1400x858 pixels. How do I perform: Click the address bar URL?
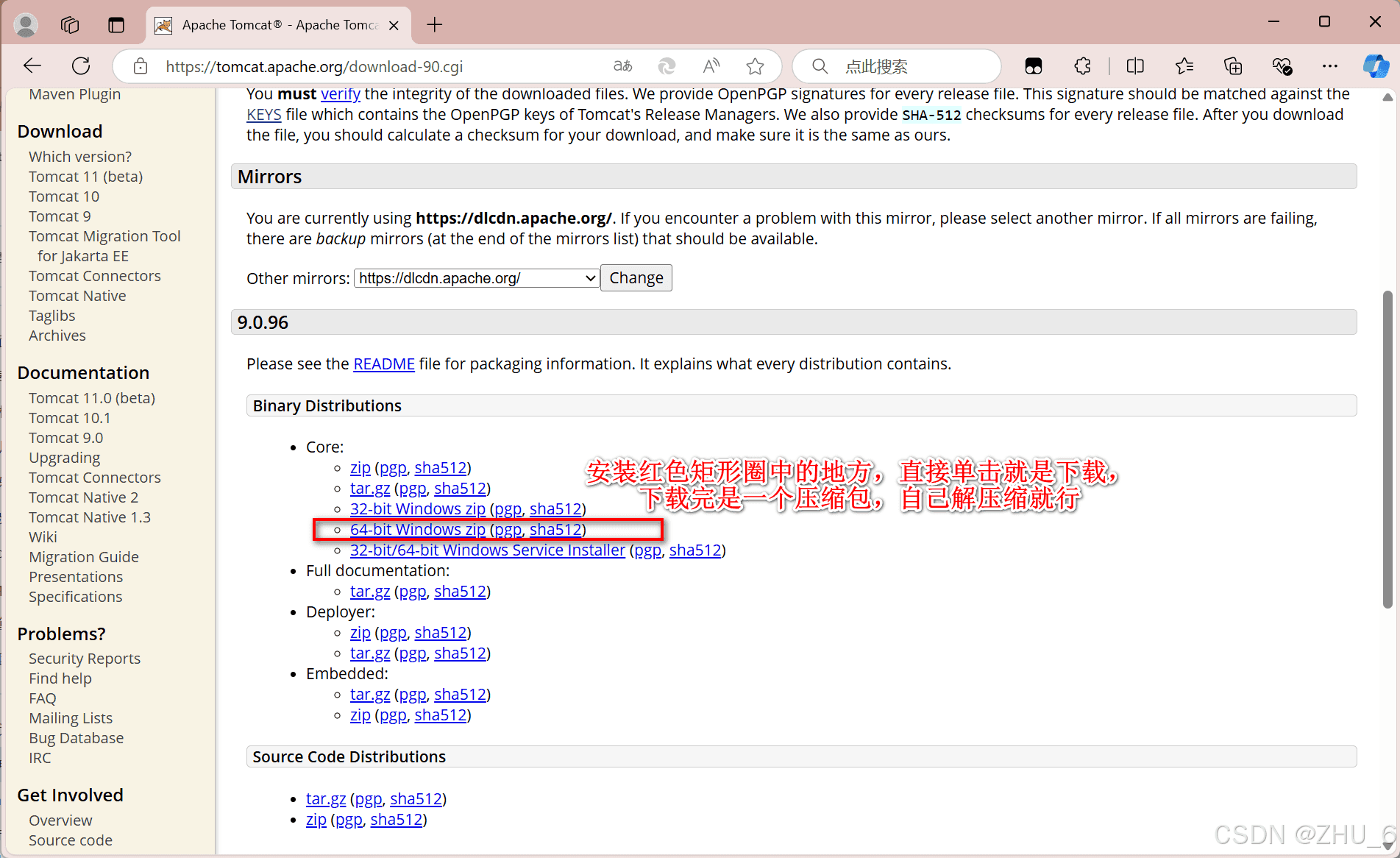[x=314, y=67]
